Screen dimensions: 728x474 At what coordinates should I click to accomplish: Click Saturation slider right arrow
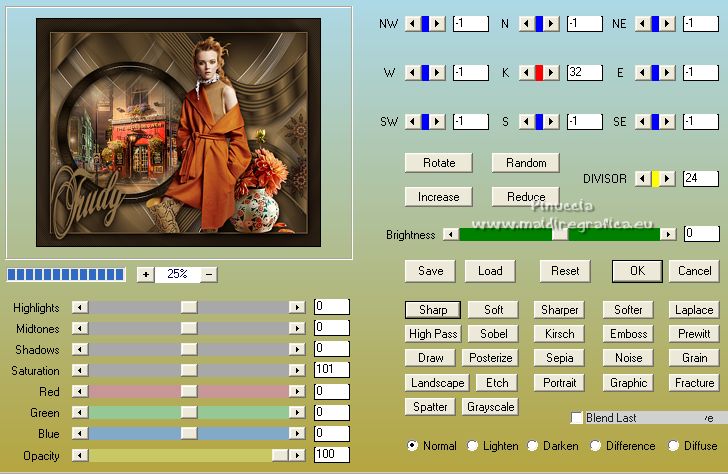tap(297, 370)
